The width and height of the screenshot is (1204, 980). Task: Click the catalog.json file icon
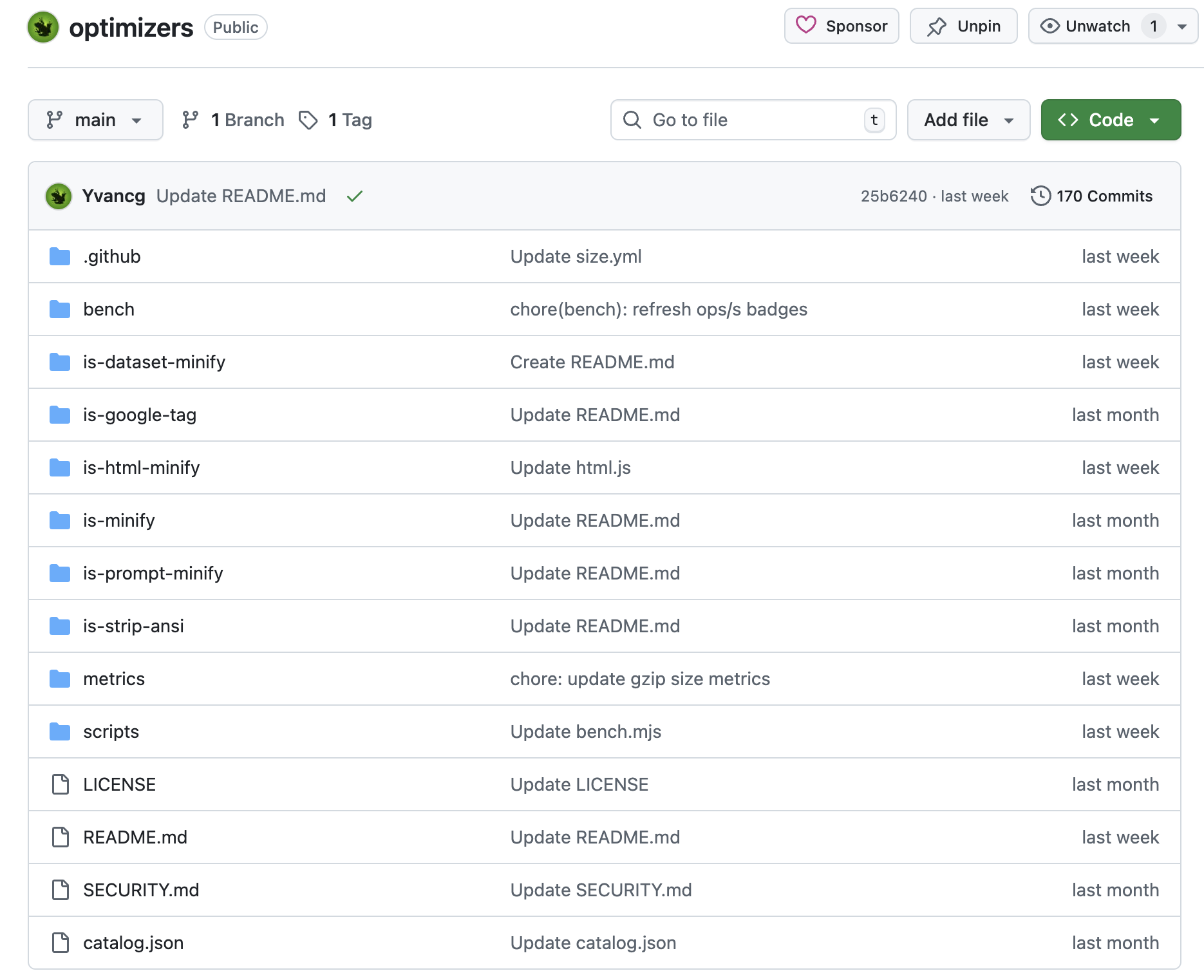[x=60, y=943]
